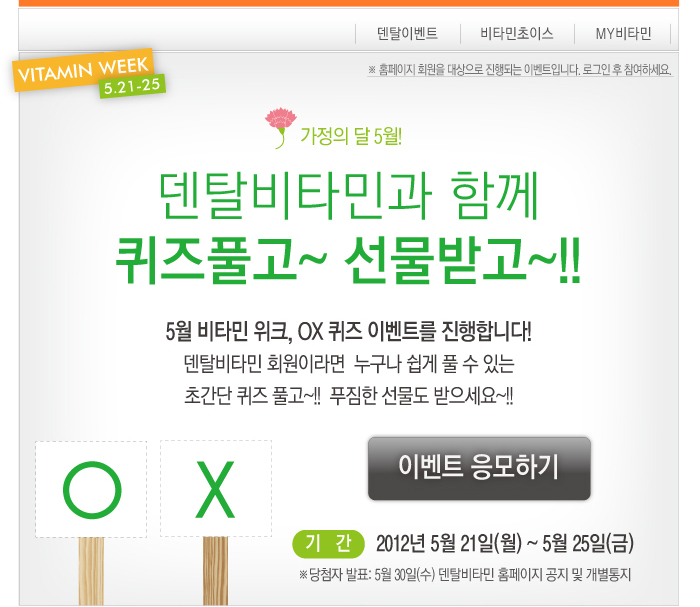This screenshot has width=700, height=607.
Task: Go to the MY비타민 menu
Action: click(x=623, y=33)
